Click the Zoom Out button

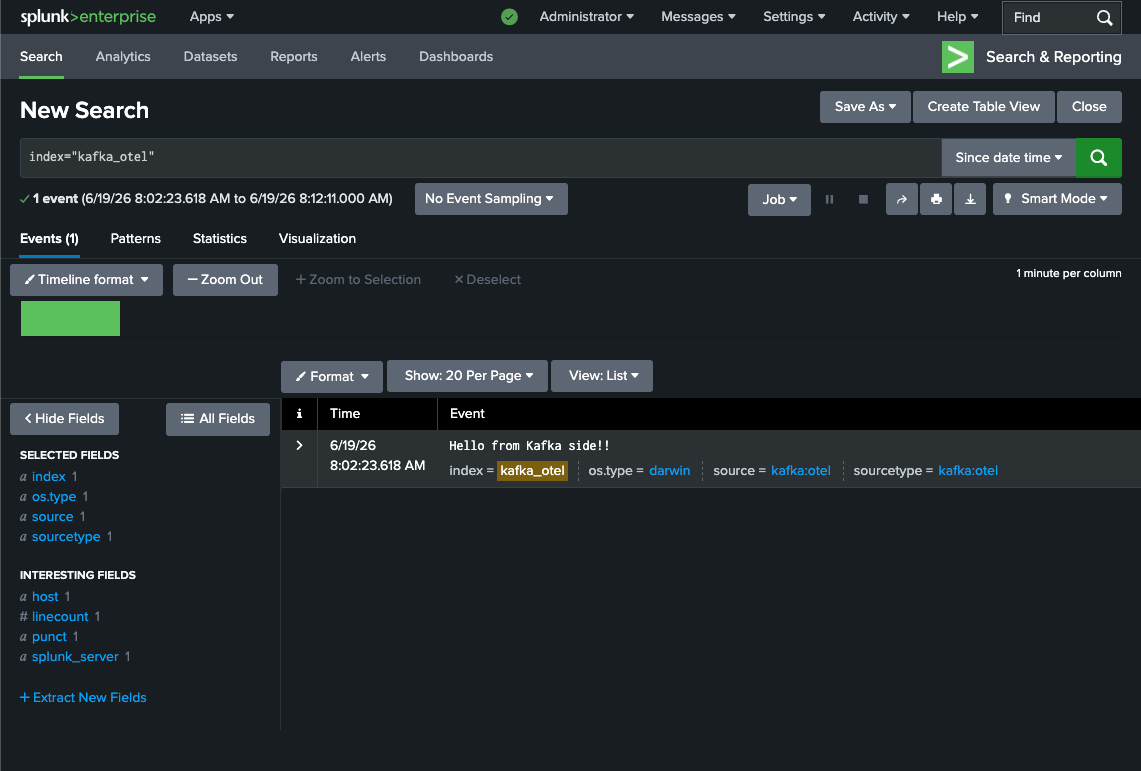point(225,280)
